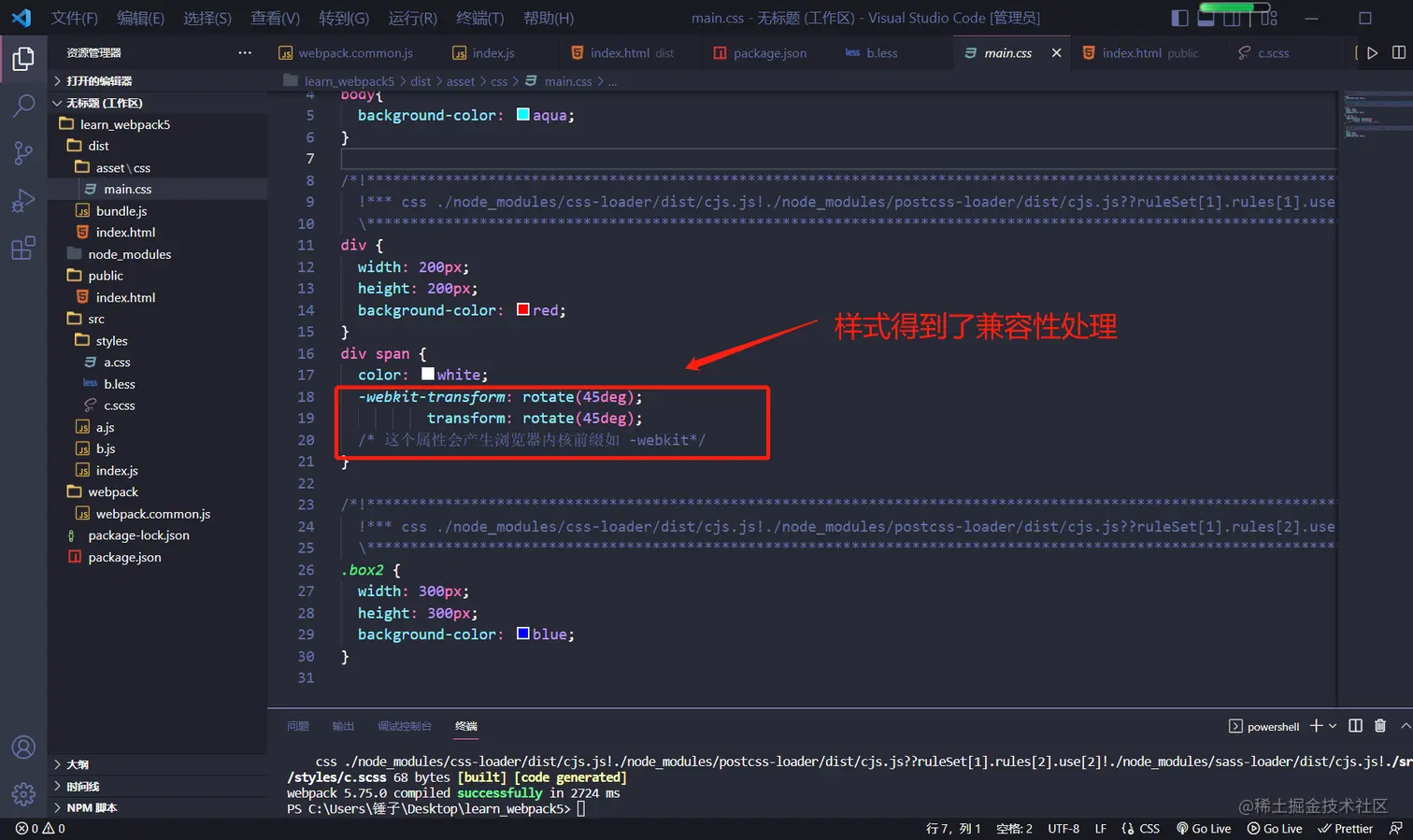
Task: Click the LF end-of-line status item
Action: [1101, 828]
